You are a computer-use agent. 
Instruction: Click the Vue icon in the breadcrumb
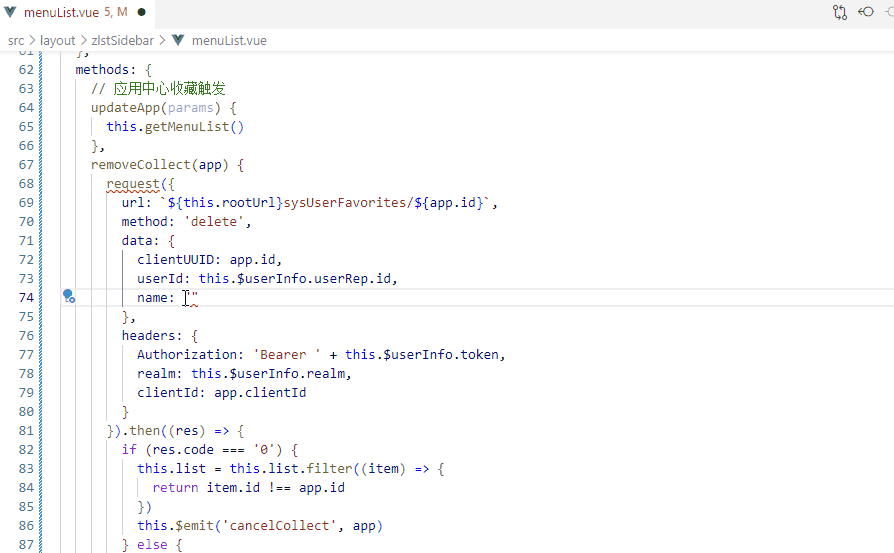coord(178,41)
